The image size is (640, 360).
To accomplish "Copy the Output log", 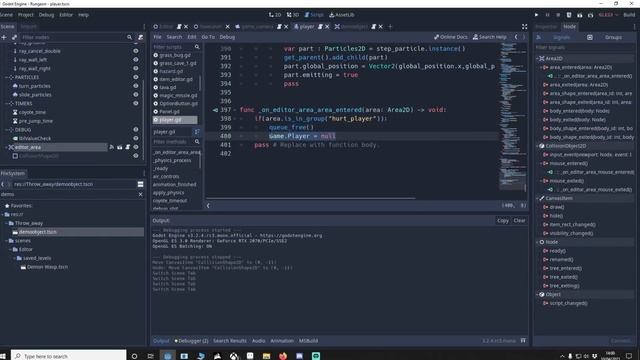I will (x=502, y=220).
